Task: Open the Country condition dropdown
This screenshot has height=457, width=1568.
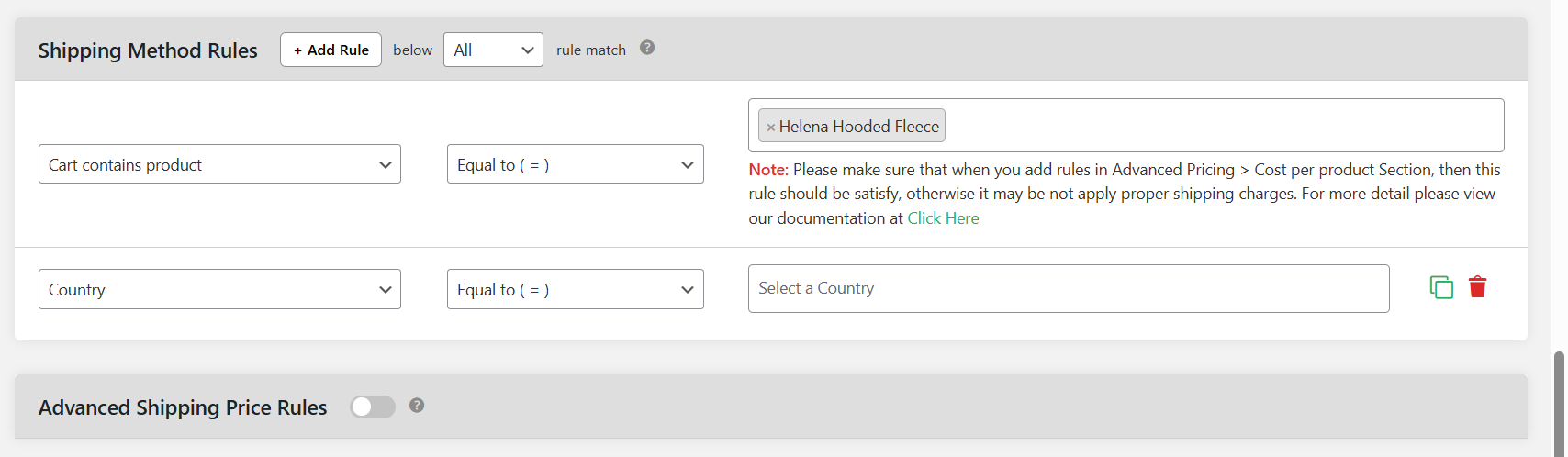Action: tap(219, 289)
